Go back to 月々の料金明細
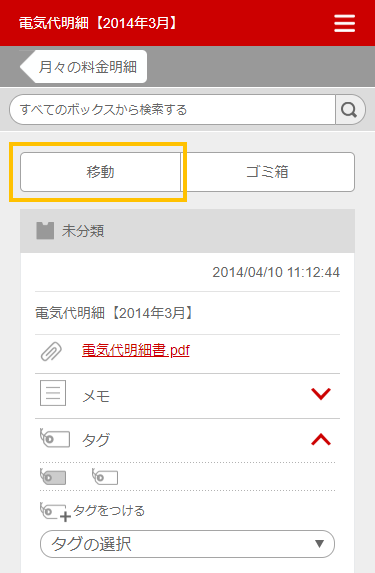Screen dimensions: 375x573 (84, 67)
